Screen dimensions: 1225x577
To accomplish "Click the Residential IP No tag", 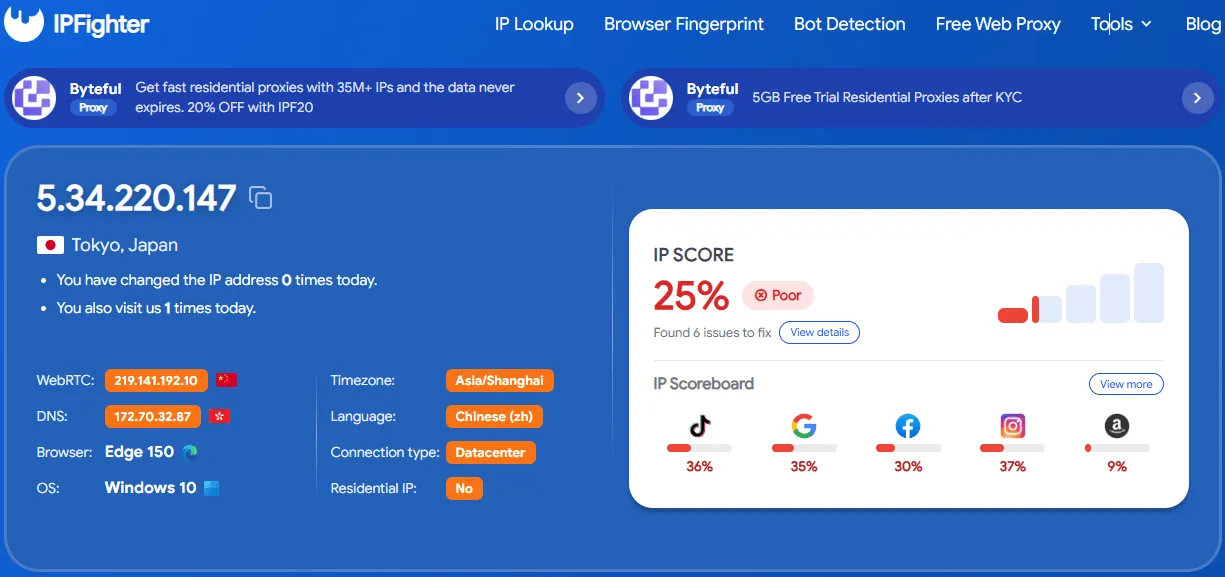I will pos(464,488).
